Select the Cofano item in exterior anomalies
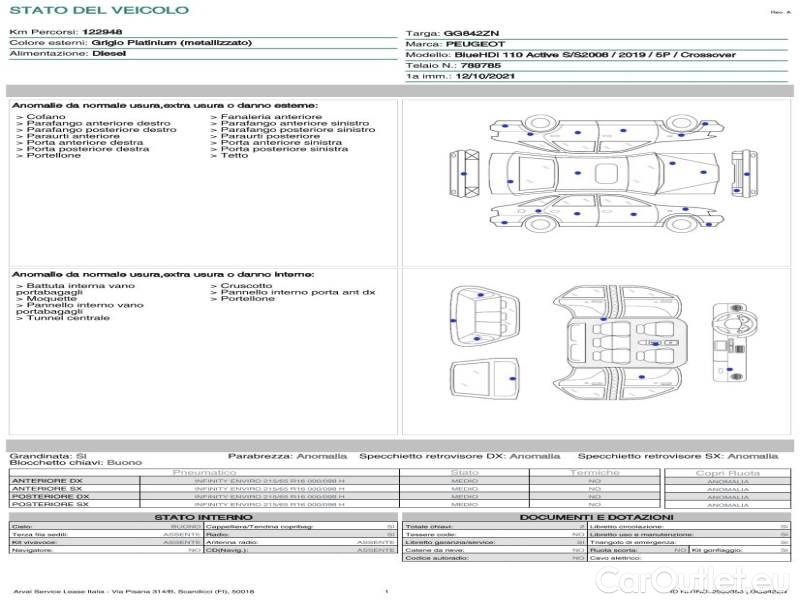 pyautogui.click(x=47, y=117)
